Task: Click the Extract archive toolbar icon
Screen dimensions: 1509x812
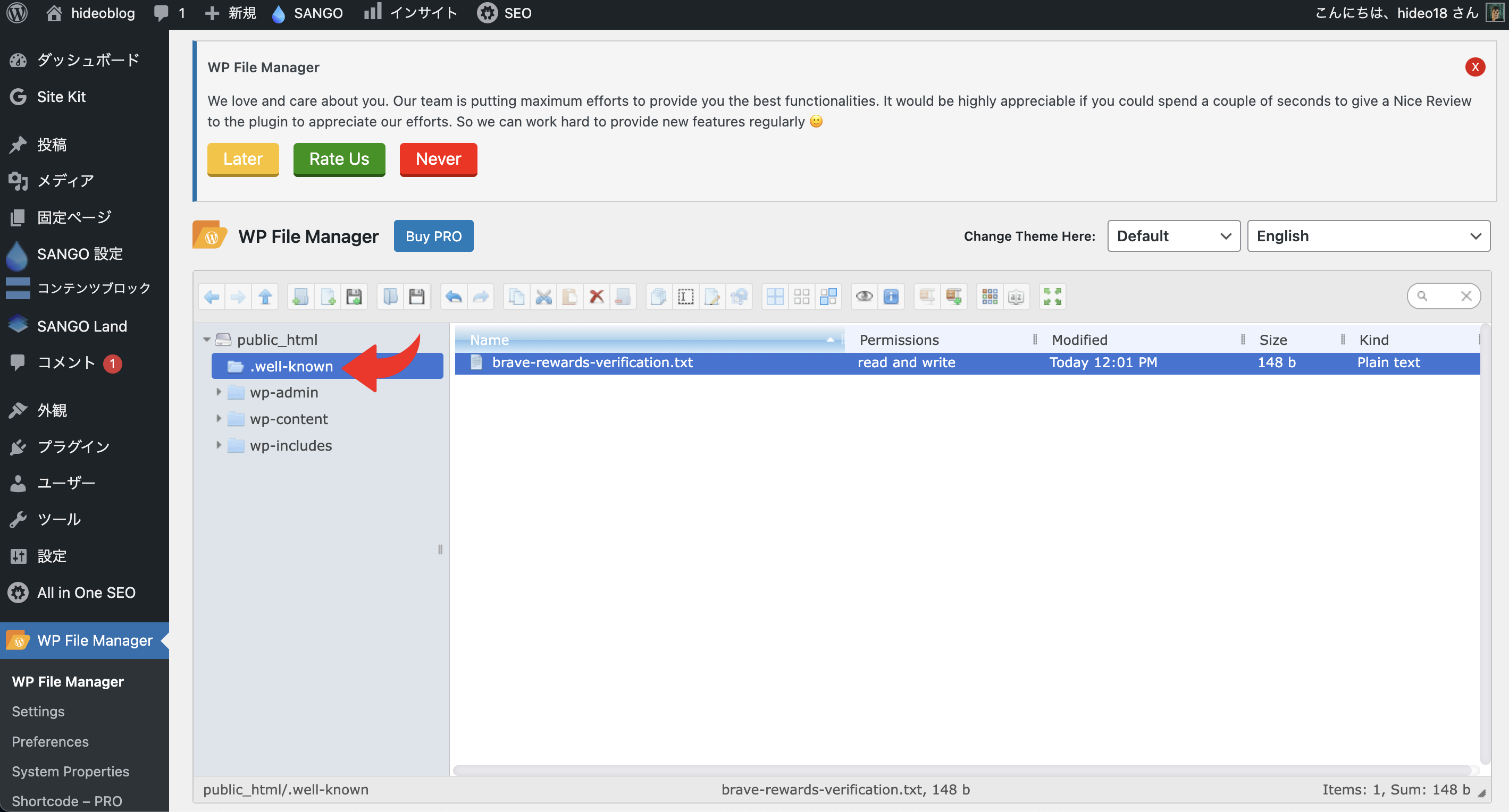Action: 927,297
